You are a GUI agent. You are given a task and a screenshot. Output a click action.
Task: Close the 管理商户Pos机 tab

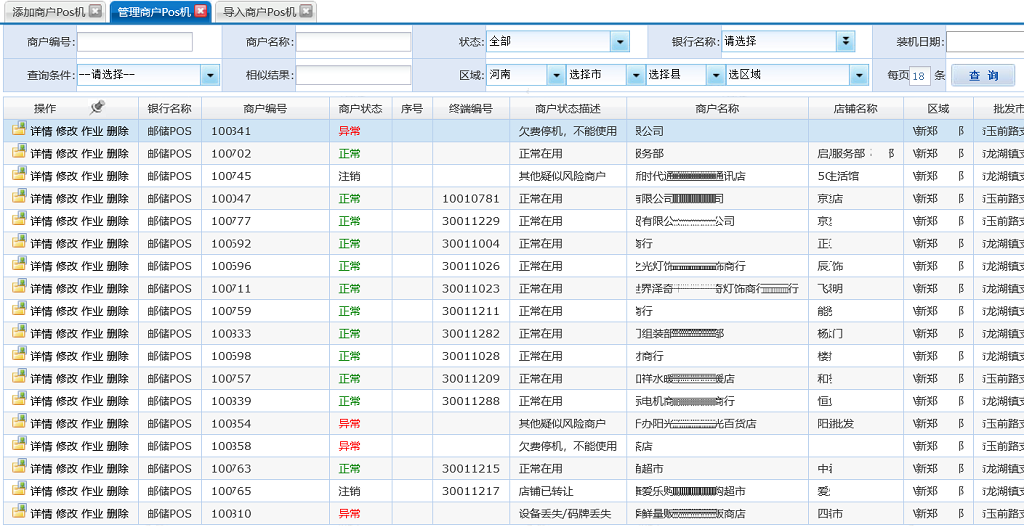(201, 11)
